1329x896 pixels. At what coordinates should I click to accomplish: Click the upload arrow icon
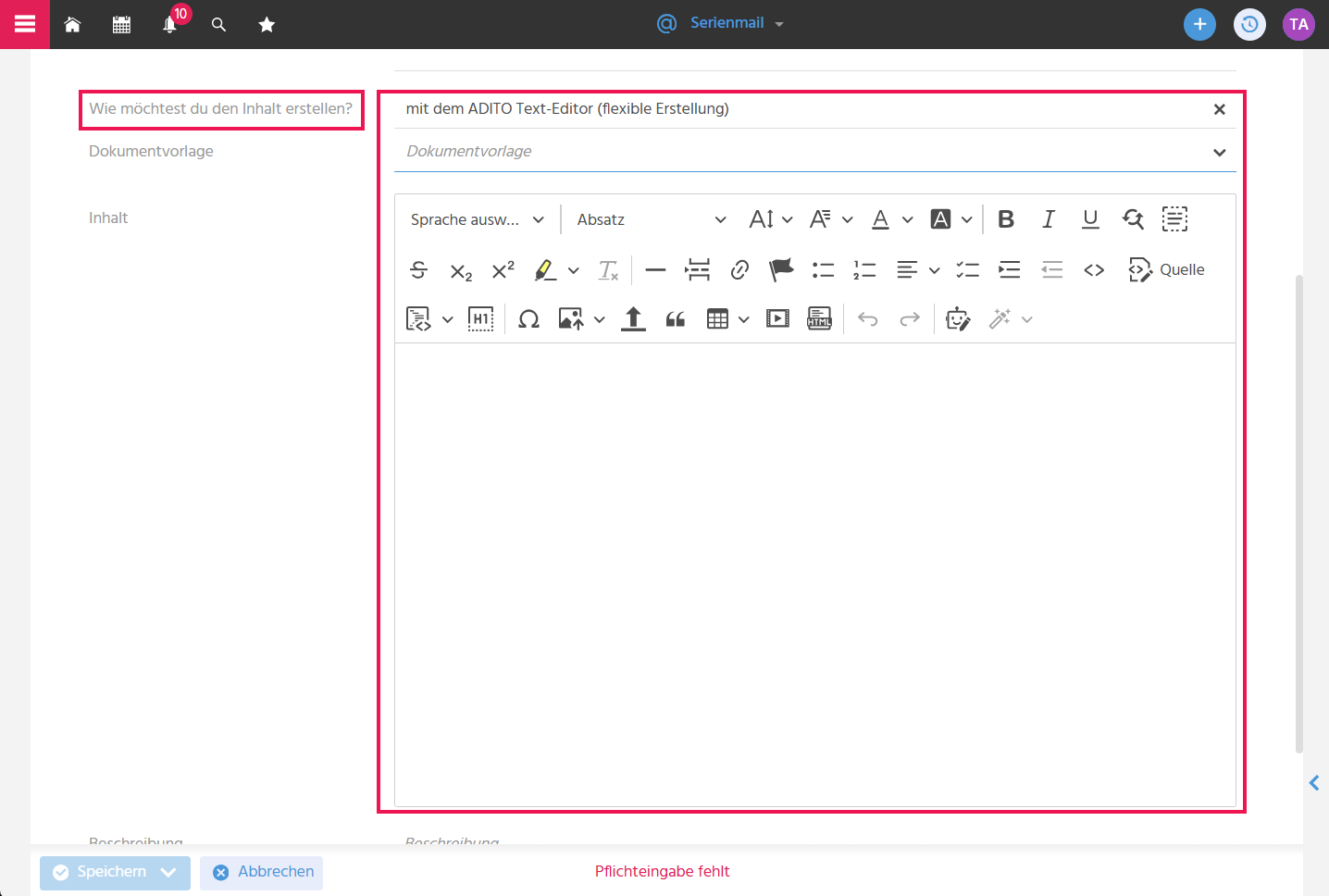point(633,319)
